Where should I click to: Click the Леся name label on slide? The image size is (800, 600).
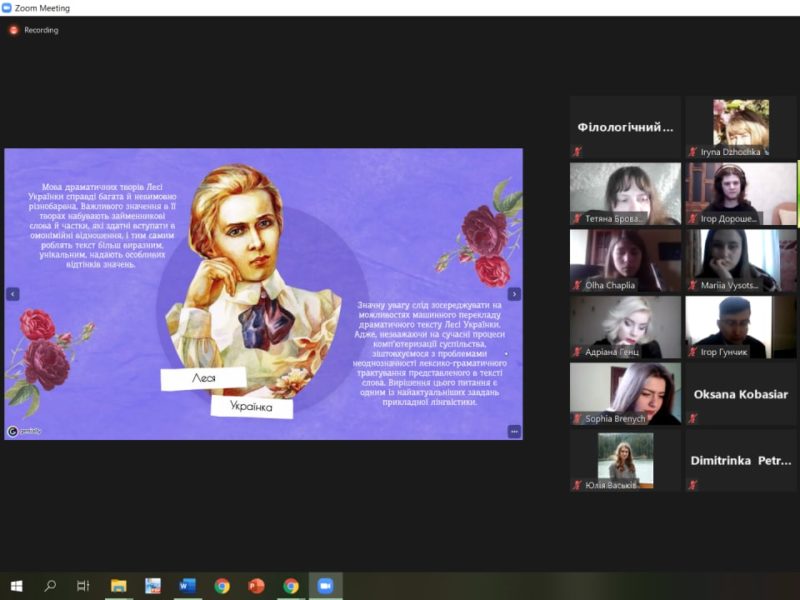(x=203, y=379)
